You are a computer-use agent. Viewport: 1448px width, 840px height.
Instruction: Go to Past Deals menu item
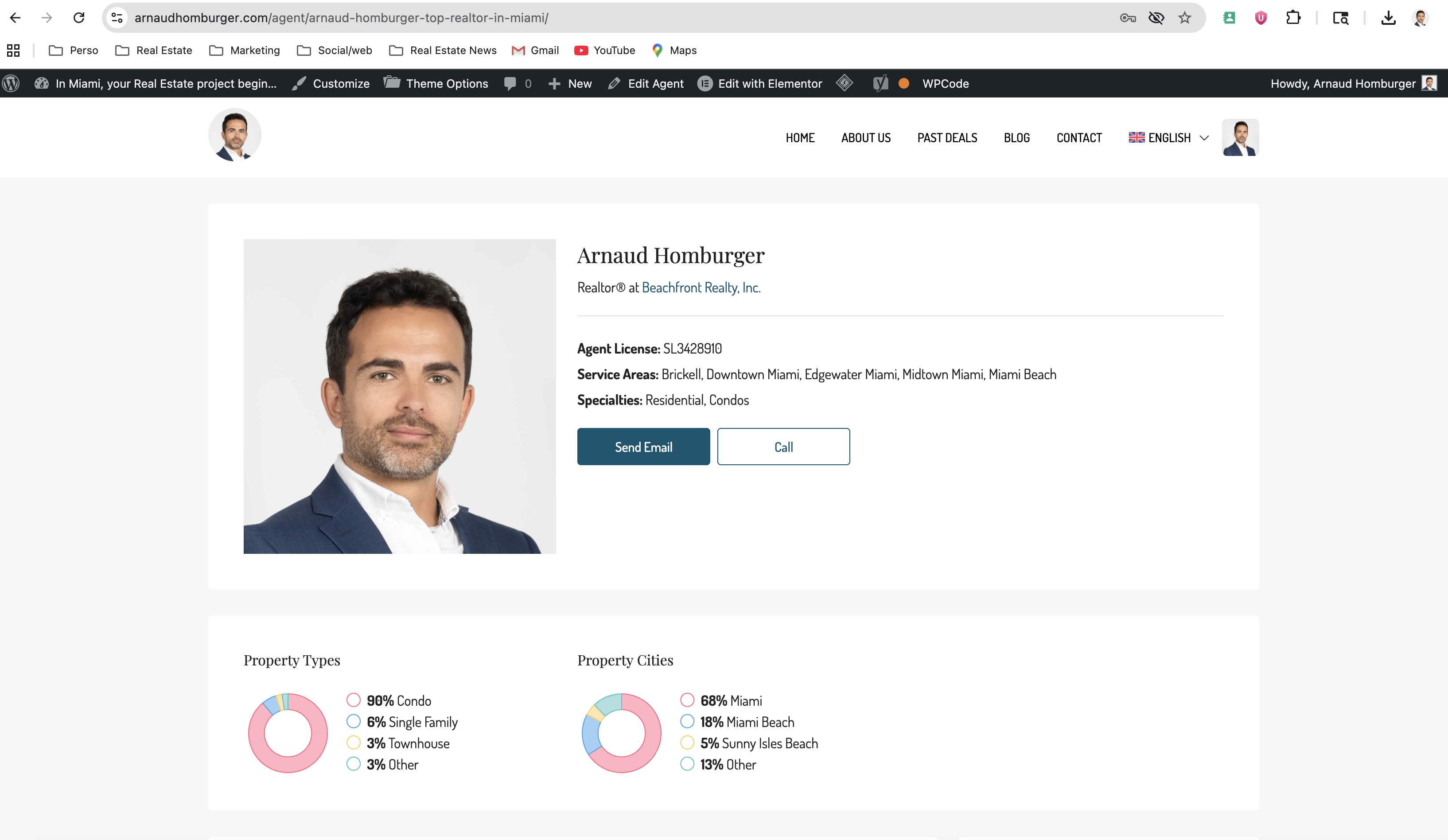pyautogui.click(x=947, y=138)
